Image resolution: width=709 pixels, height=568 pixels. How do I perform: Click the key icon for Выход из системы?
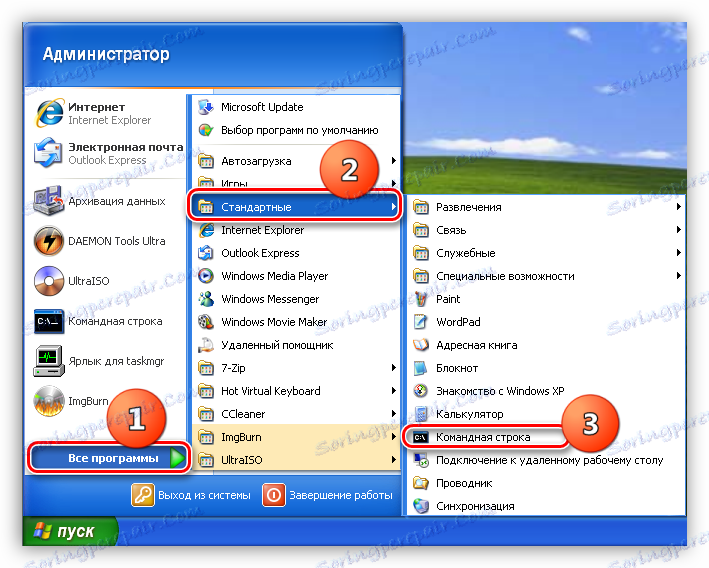coord(143,495)
